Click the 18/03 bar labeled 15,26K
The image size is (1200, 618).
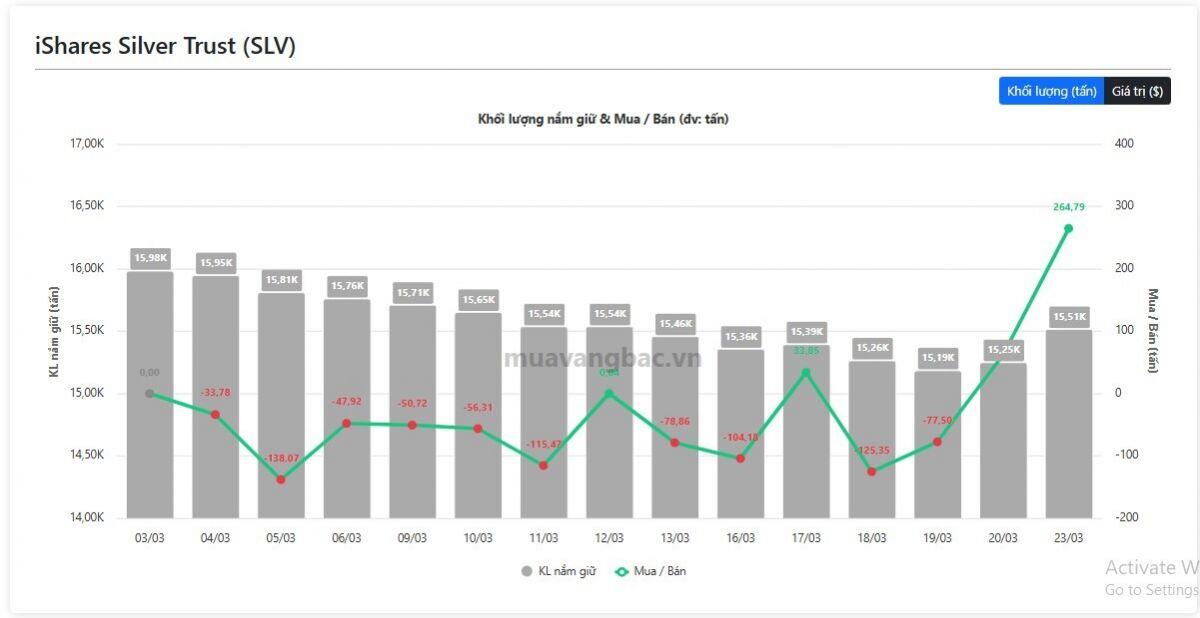tap(871, 439)
